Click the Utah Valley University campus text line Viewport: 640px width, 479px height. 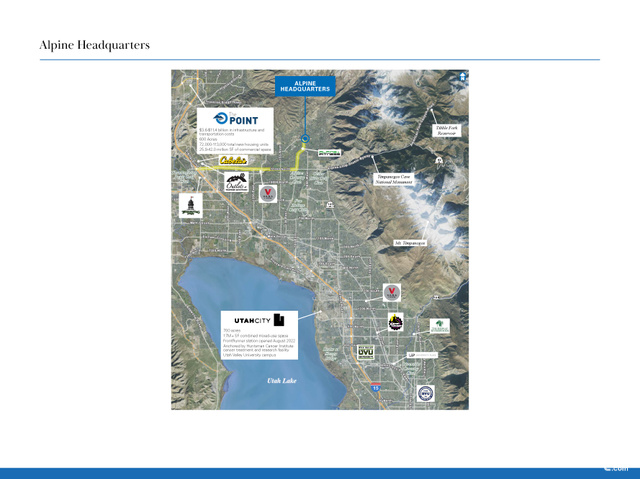(x=249, y=355)
